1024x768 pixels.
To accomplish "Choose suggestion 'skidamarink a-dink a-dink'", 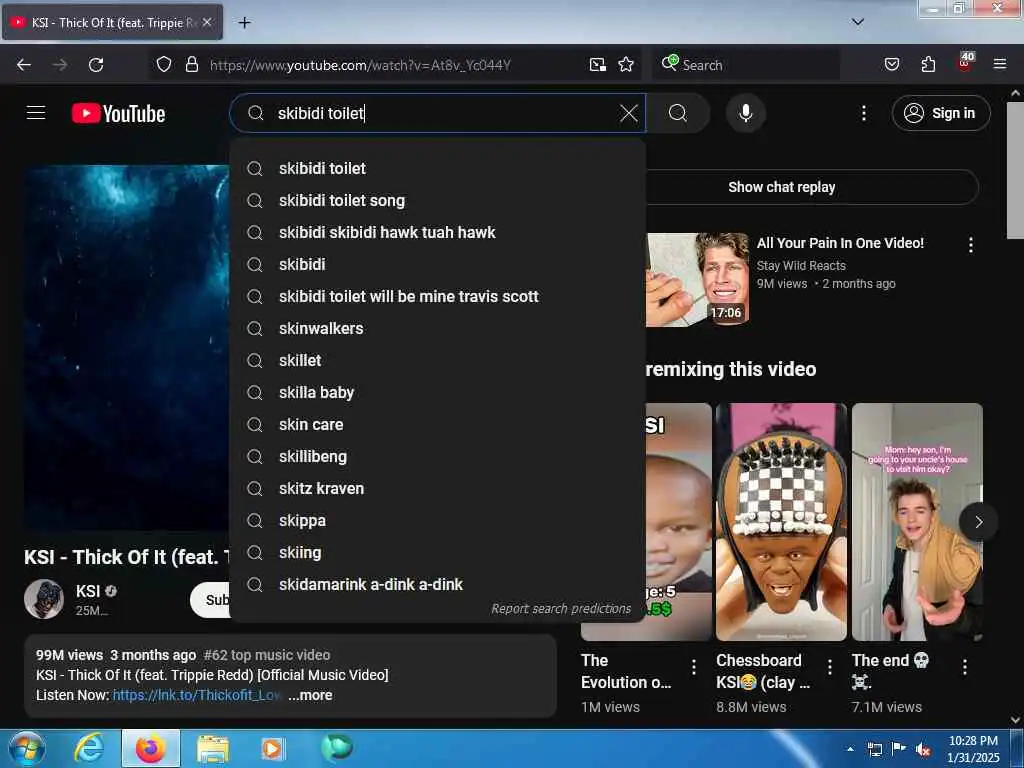I will tap(438, 584).
